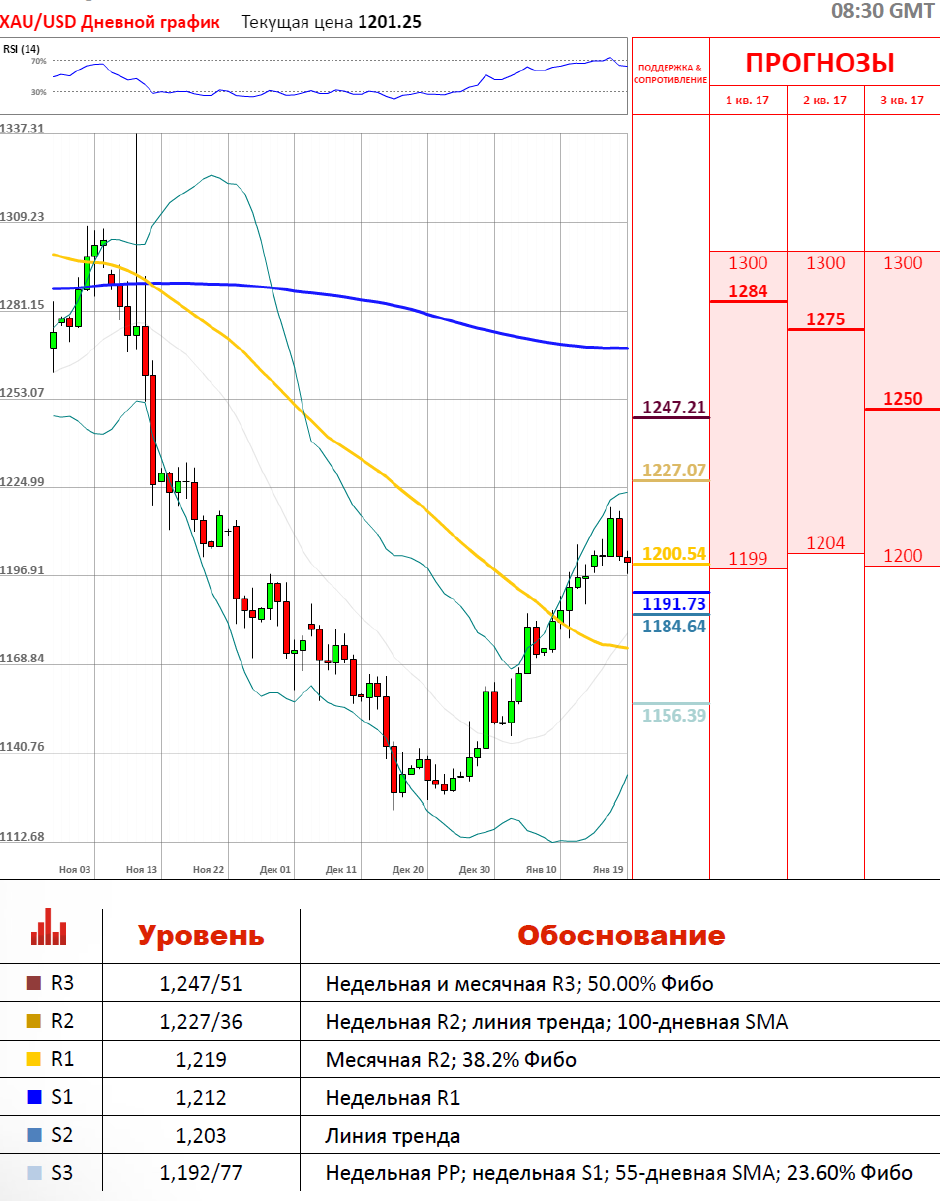Select the "Обоснование" table column header
940x1201 pixels.
tap(620, 936)
